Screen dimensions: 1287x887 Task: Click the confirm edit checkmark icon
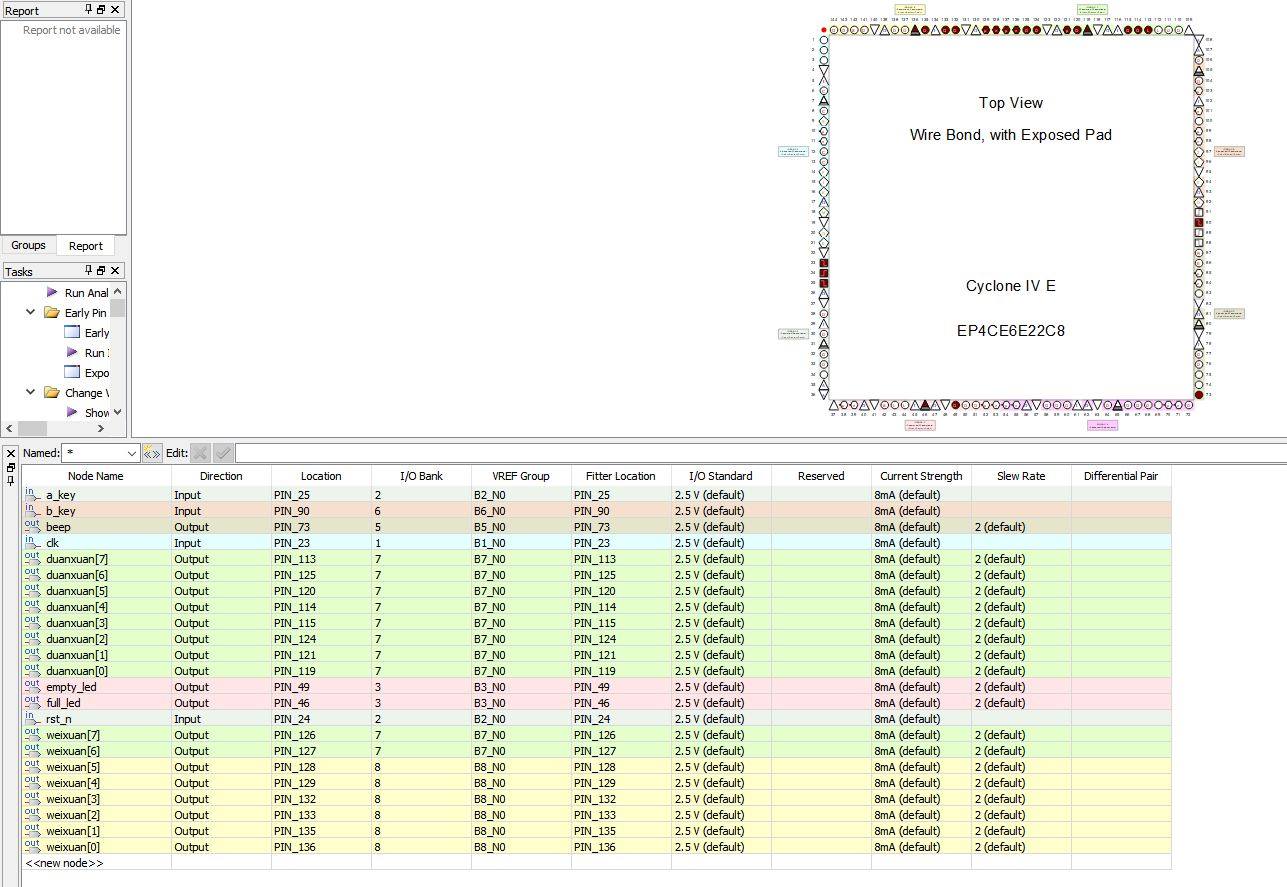point(223,453)
